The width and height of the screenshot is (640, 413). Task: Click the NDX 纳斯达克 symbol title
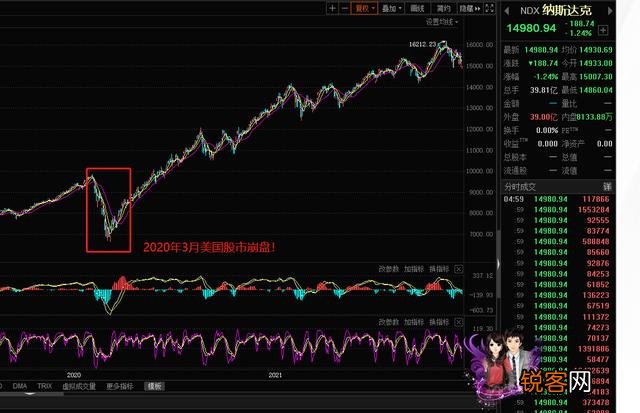point(556,11)
